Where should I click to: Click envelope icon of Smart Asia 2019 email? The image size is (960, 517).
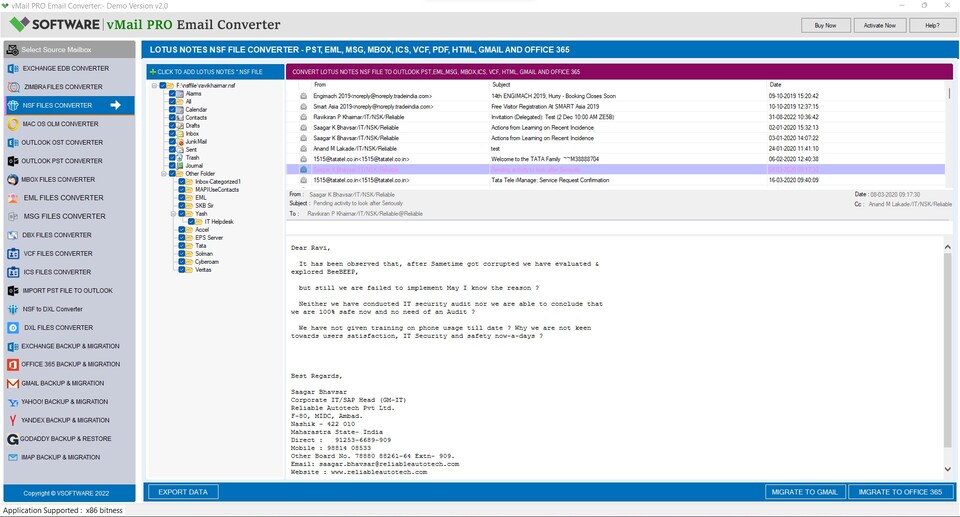coord(303,107)
